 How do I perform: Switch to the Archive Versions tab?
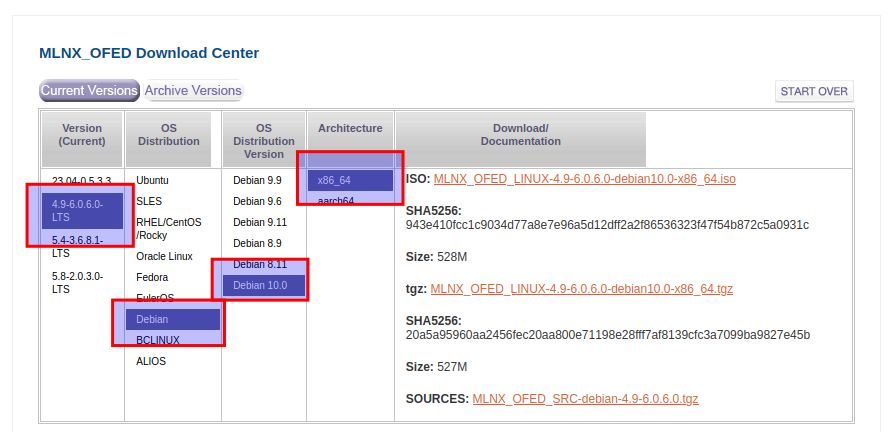coord(193,91)
